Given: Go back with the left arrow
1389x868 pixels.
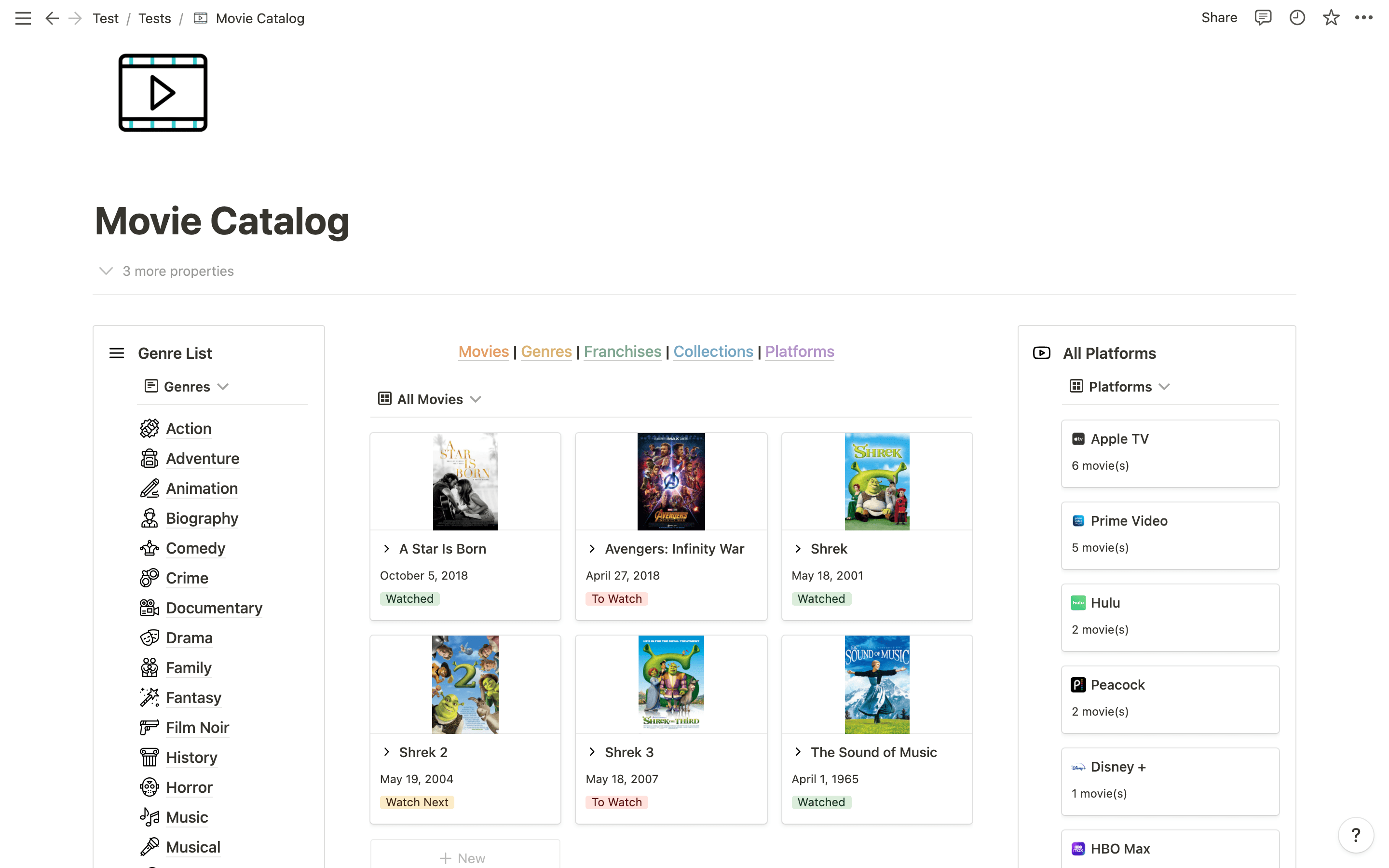Looking at the screenshot, I should pyautogui.click(x=52, y=18).
